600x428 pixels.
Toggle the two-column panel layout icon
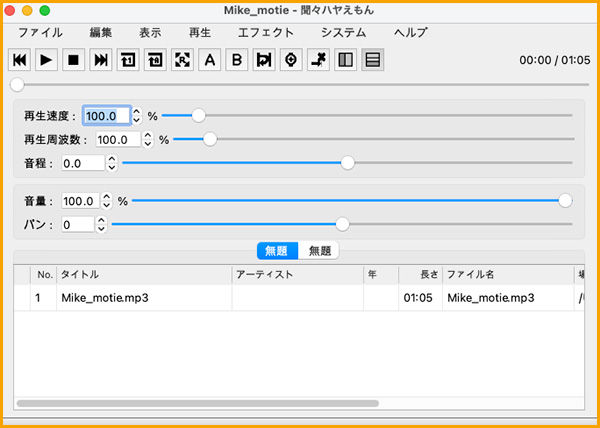click(x=346, y=60)
